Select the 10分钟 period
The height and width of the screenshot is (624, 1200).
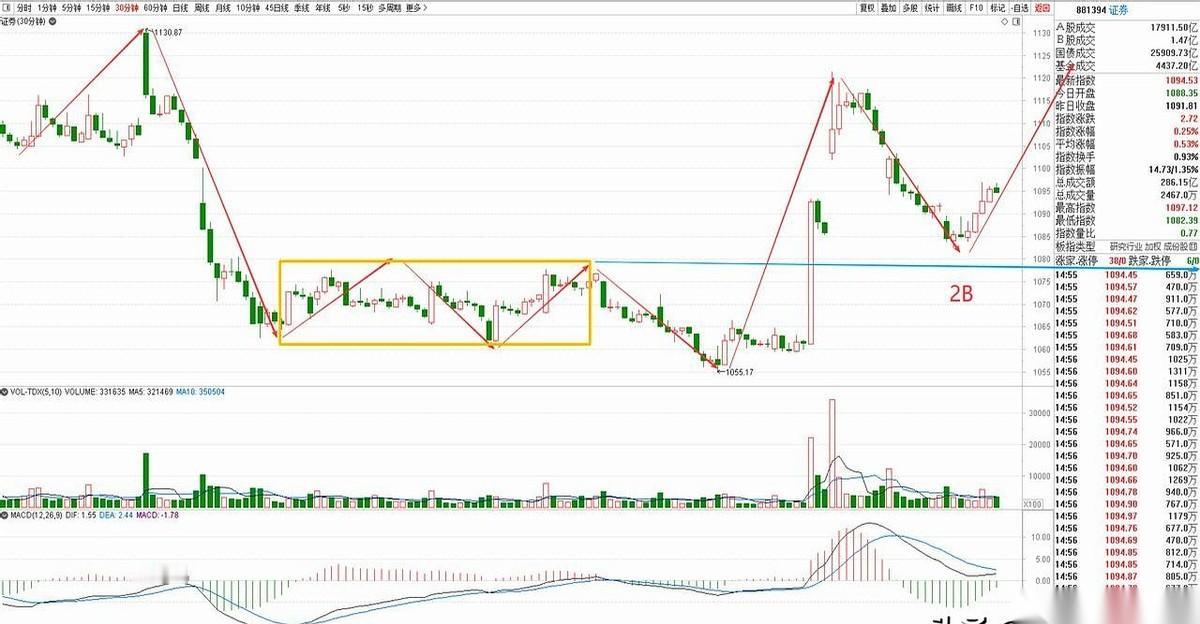pos(249,8)
